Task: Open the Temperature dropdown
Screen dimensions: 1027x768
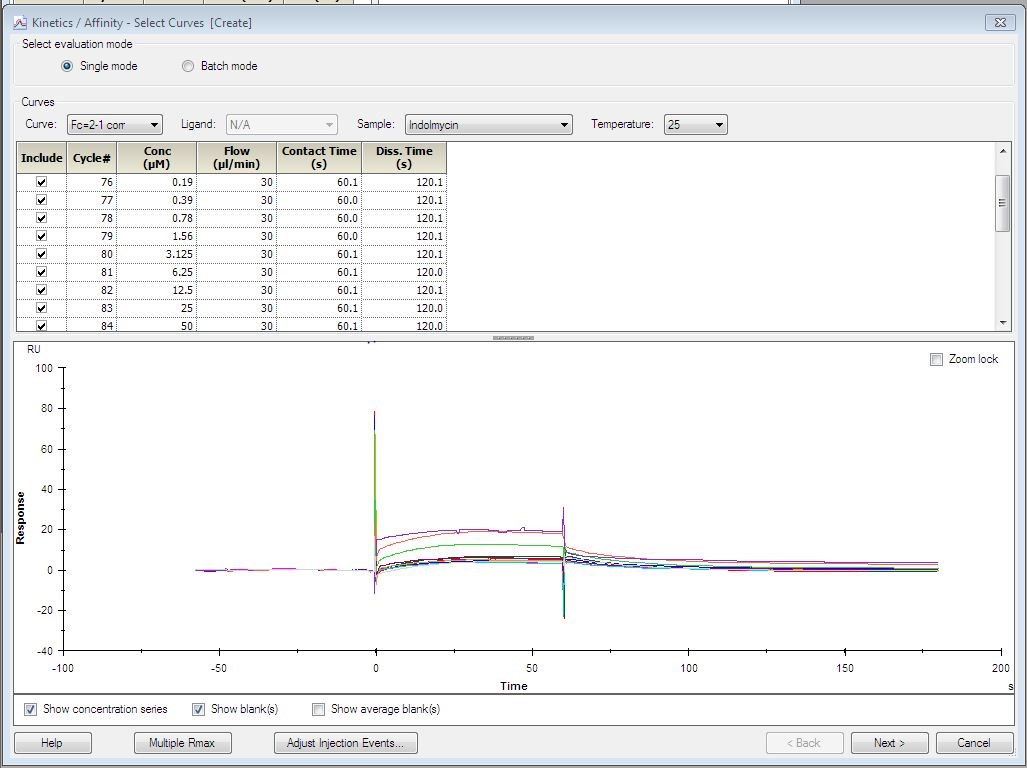Action: 696,125
